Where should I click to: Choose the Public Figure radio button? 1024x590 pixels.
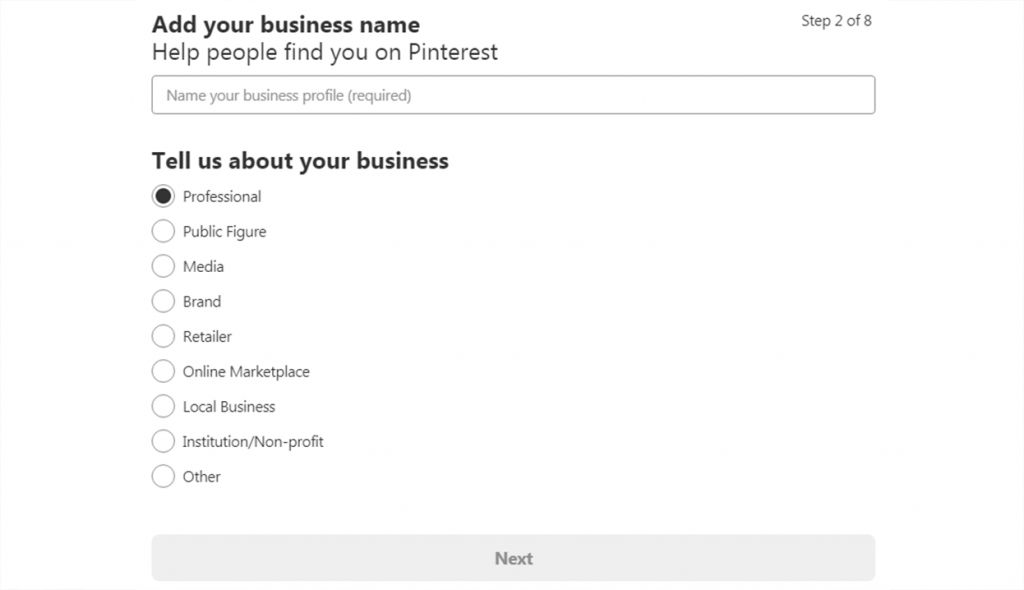163,231
